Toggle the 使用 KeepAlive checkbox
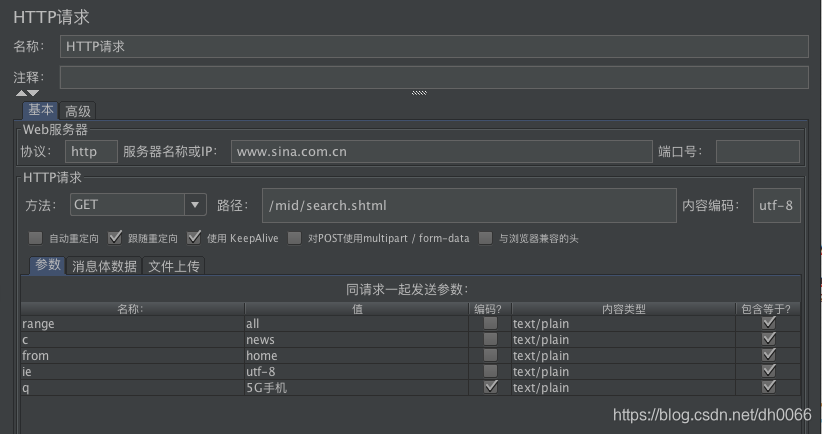Screen dimensions: 822x434 tap(194, 238)
